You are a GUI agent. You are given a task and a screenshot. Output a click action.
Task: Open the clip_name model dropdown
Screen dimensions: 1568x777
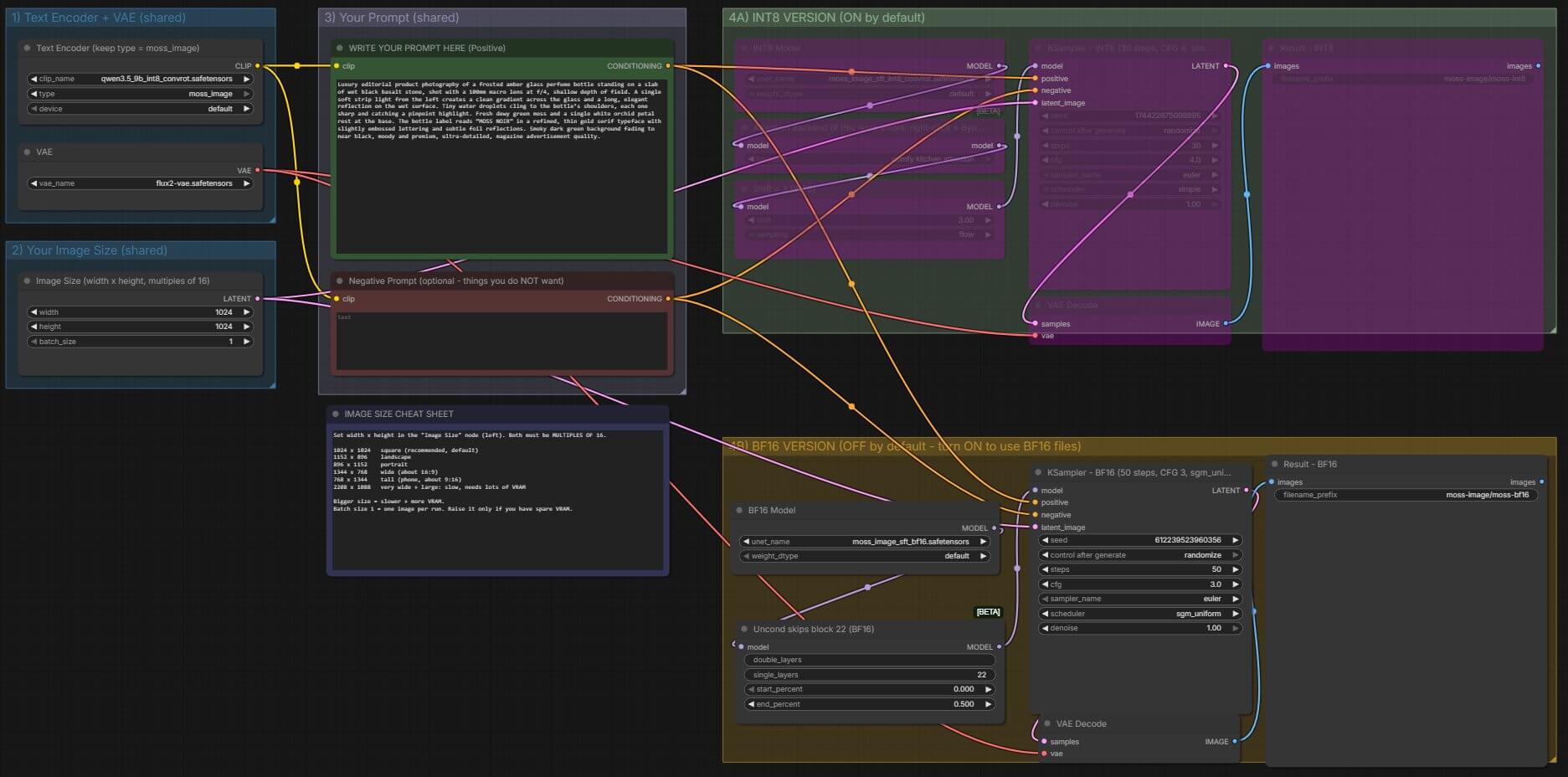pyautogui.click(x=141, y=79)
